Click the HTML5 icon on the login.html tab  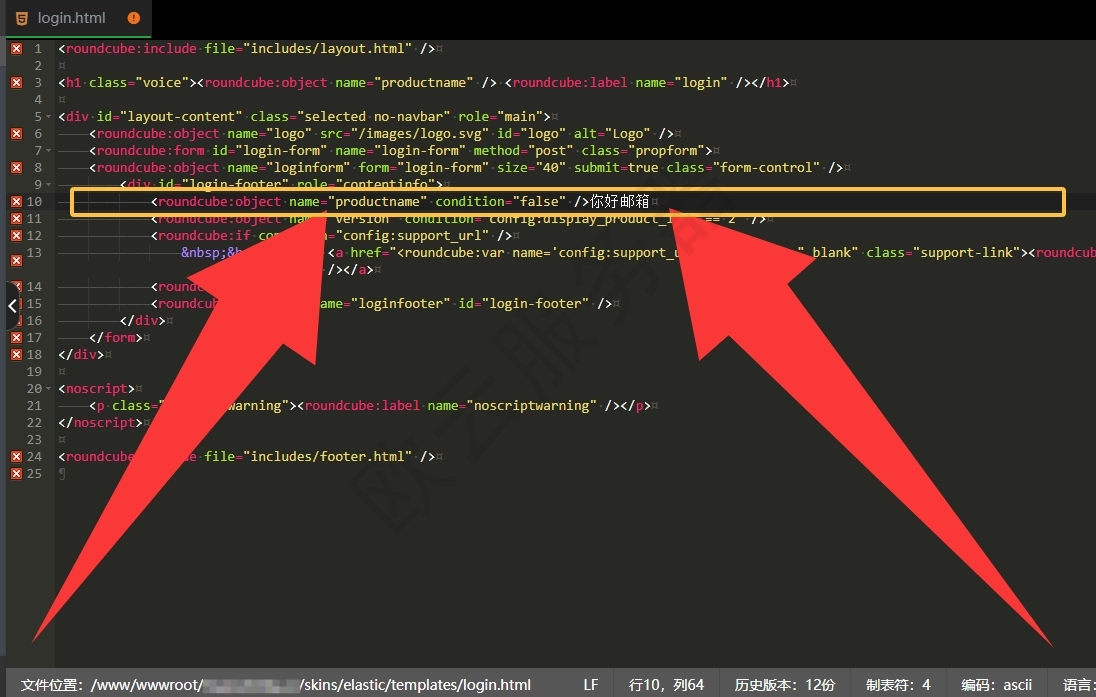click(x=23, y=18)
